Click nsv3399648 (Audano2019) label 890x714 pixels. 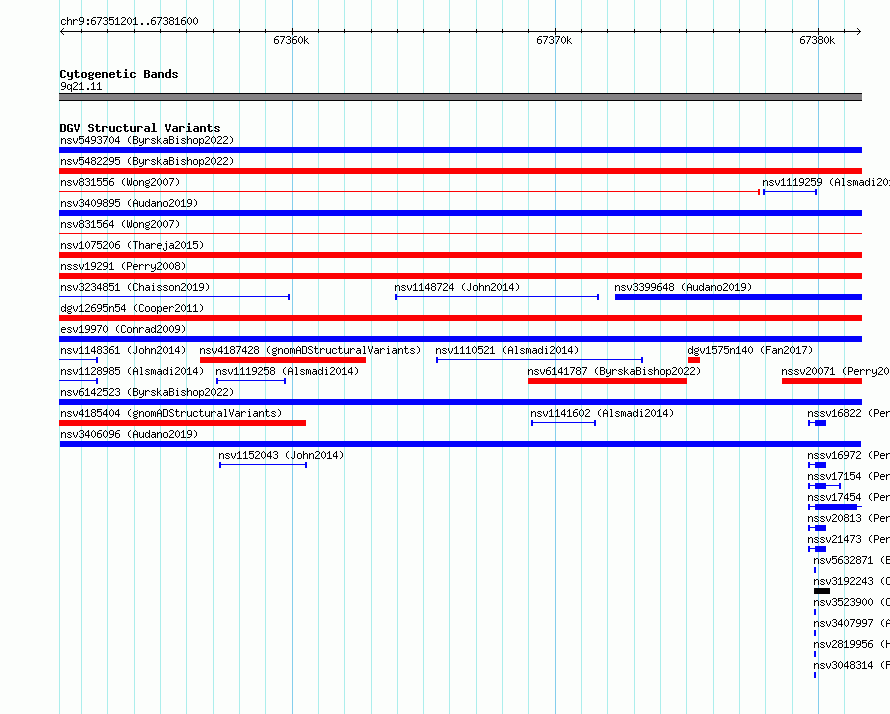(x=683, y=287)
